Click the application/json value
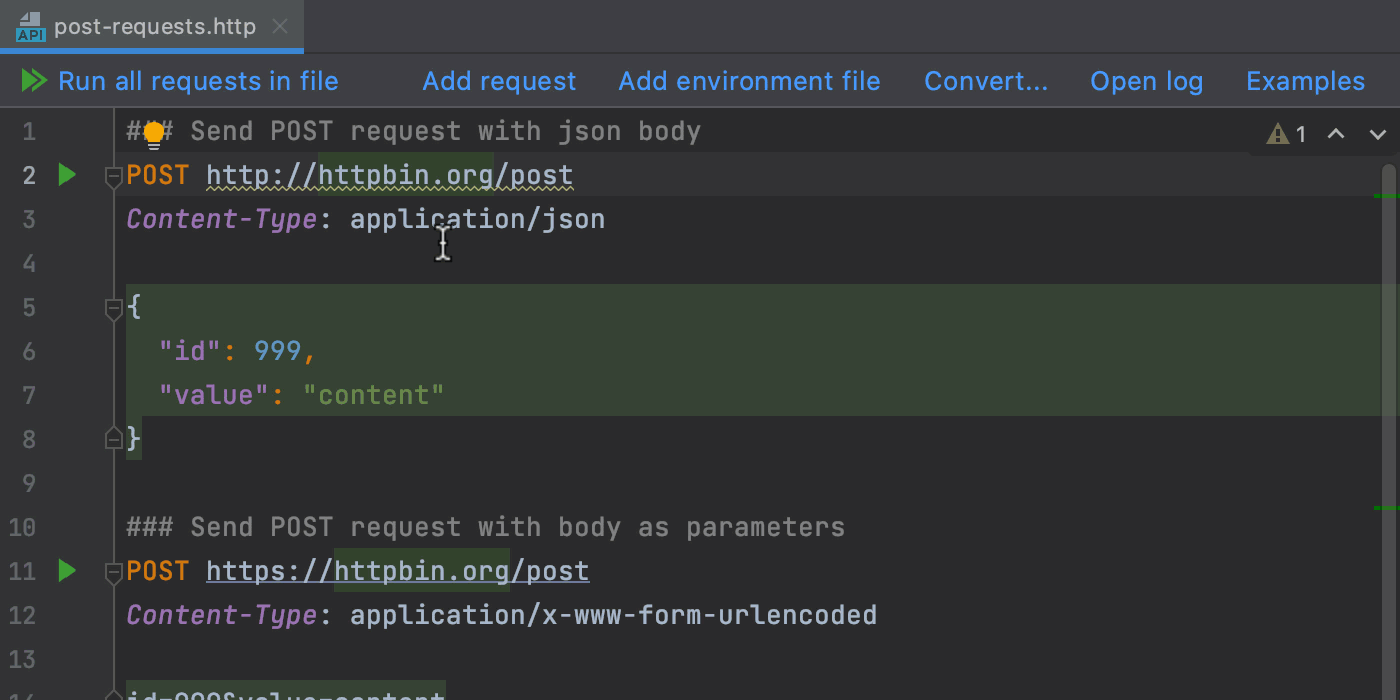Image resolution: width=1400 pixels, height=700 pixels. pyautogui.click(x=477, y=219)
